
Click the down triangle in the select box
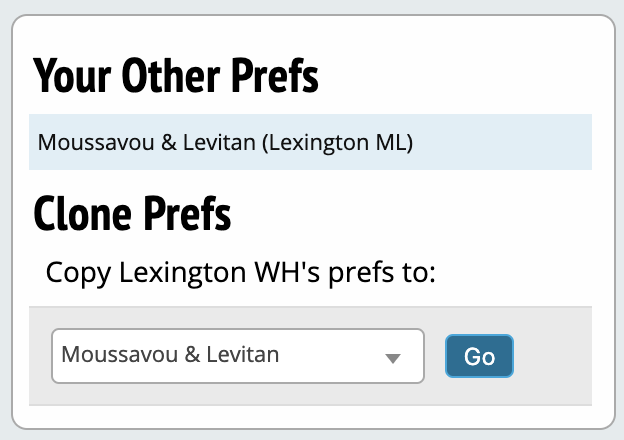pyautogui.click(x=393, y=358)
